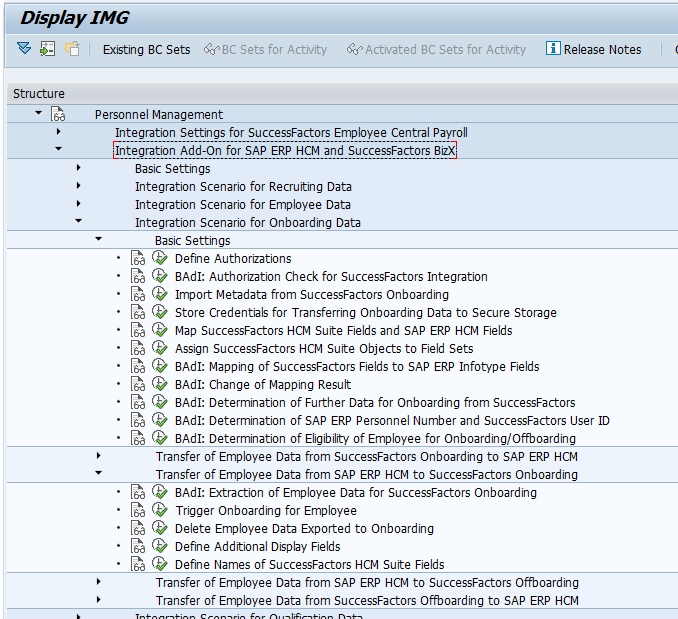Select Store Credentials for Transferring Onboarding Data text
The image size is (678, 619).
pos(366,313)
